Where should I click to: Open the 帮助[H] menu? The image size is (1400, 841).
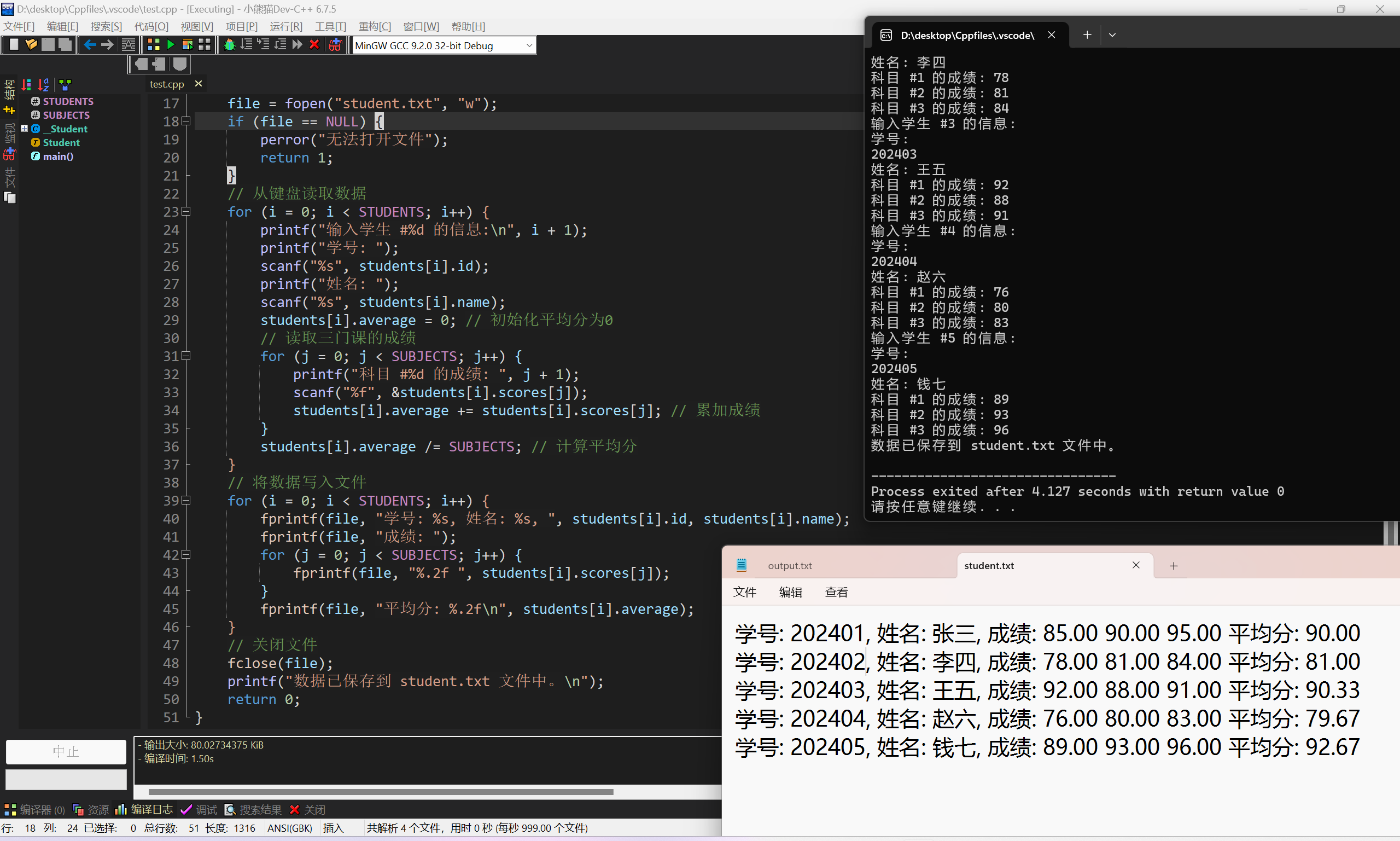click(x=468, y=27)
